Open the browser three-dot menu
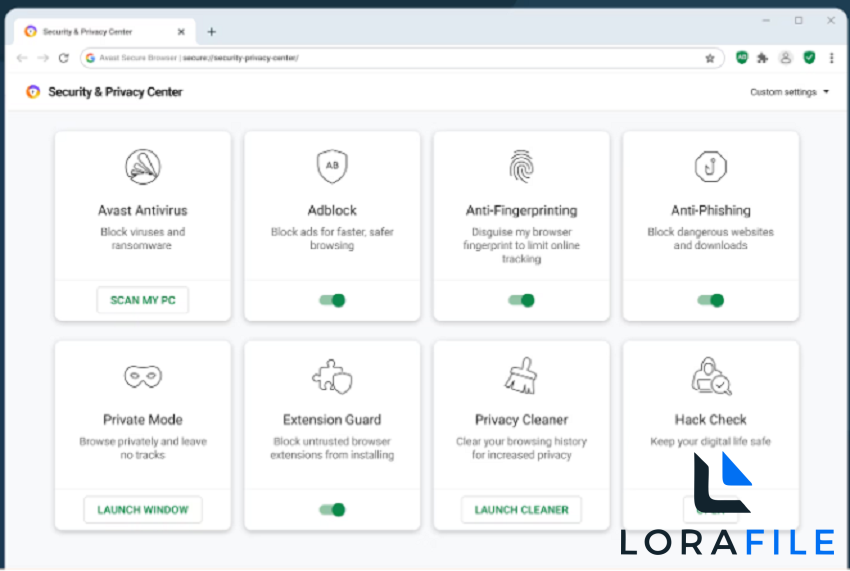 [832, 57]
